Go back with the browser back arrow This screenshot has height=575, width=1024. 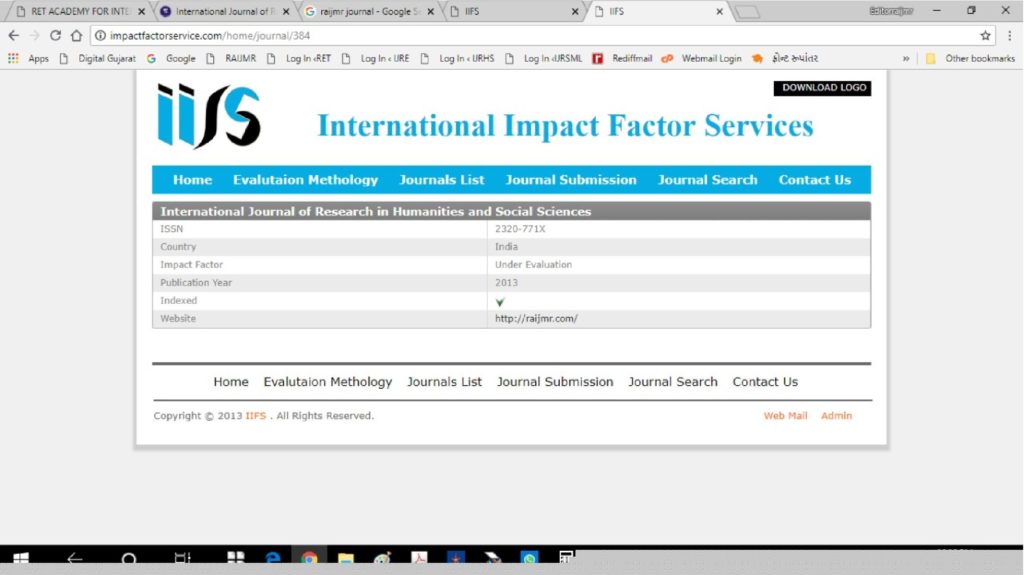pos(14,35)
